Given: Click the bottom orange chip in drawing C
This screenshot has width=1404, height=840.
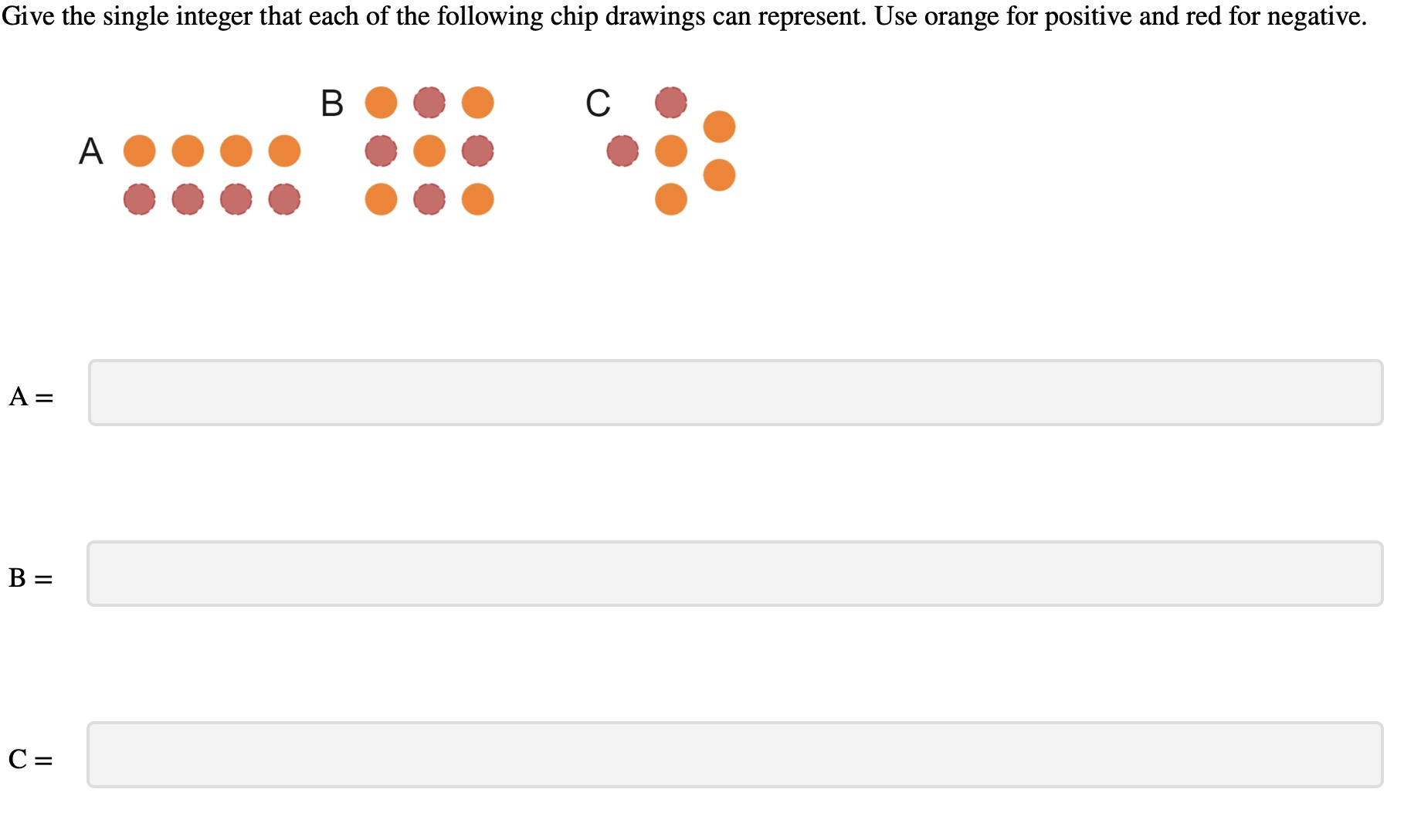Looking at the screenshot, I should [x=670, y=201].
